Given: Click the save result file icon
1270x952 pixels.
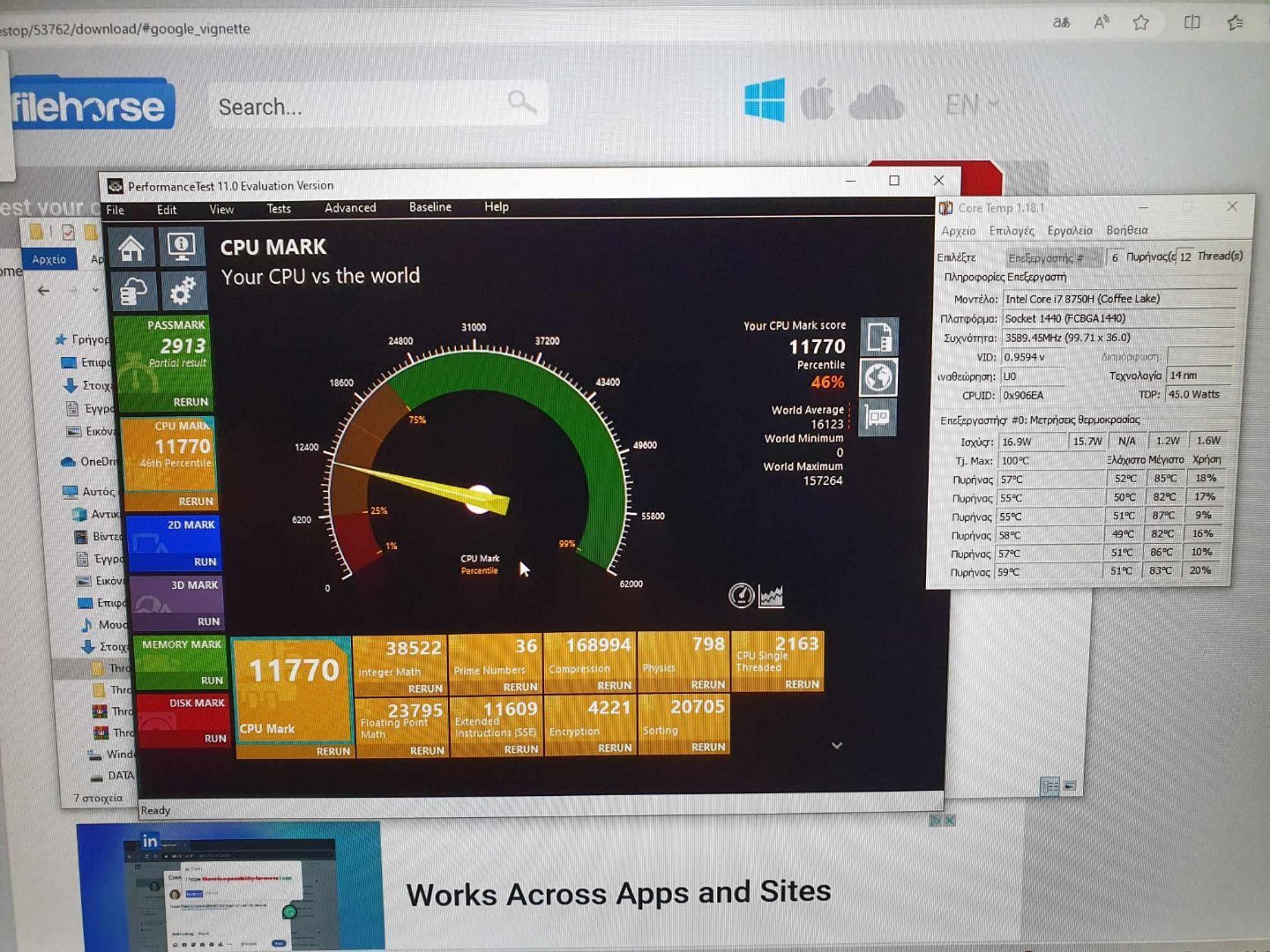Looking at the screenshot, I should tap(879, 337).
